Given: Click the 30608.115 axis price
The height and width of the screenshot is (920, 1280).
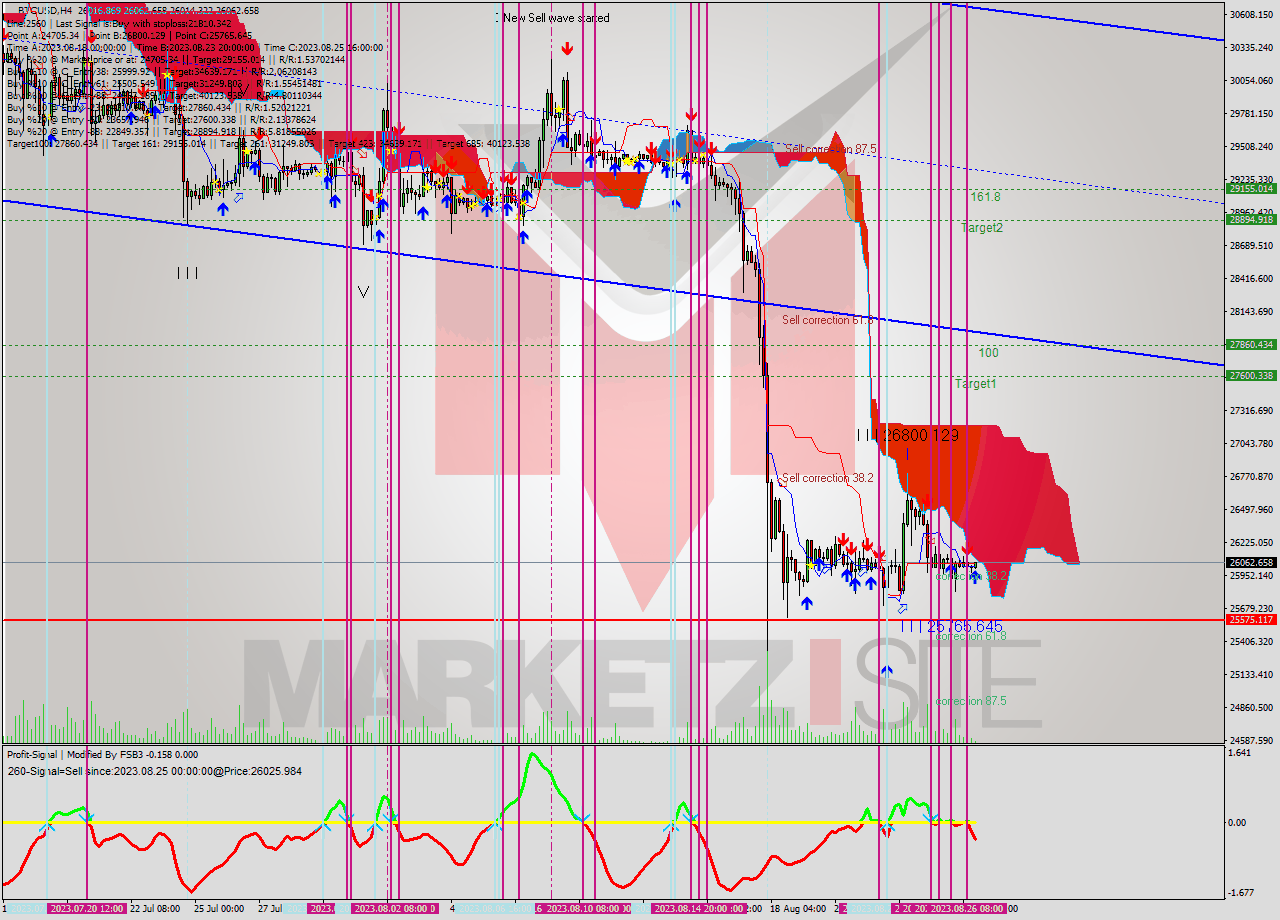Looking at the screenshot, I should [1251, 14].
